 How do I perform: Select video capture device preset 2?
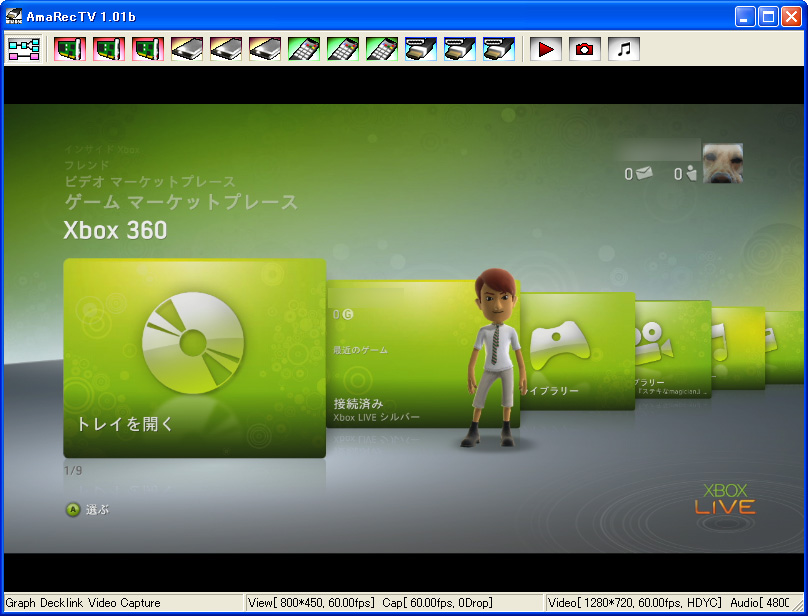(107, 48)
